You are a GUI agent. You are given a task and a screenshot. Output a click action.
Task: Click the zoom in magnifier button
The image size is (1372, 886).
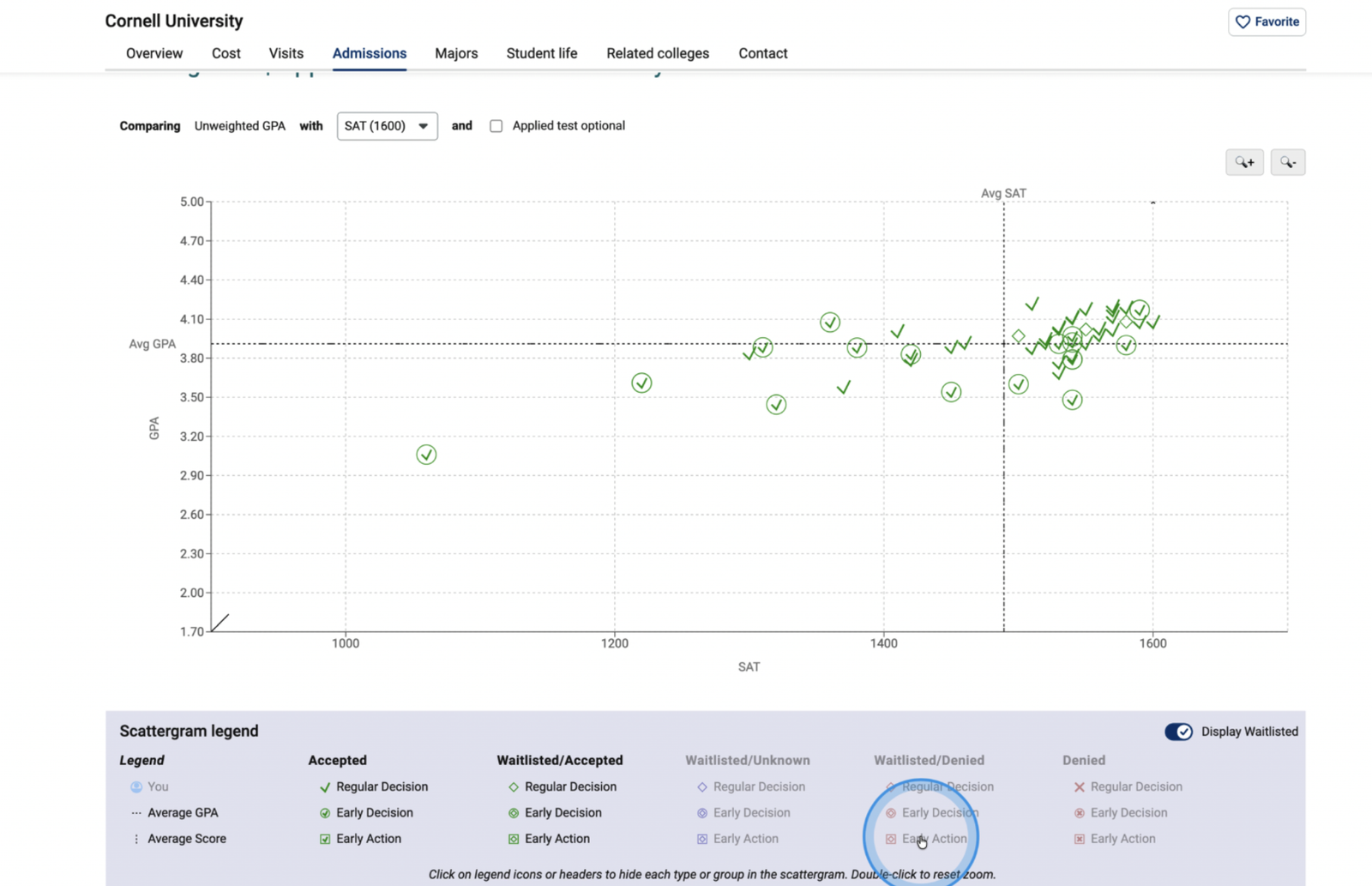(1244, 162)
